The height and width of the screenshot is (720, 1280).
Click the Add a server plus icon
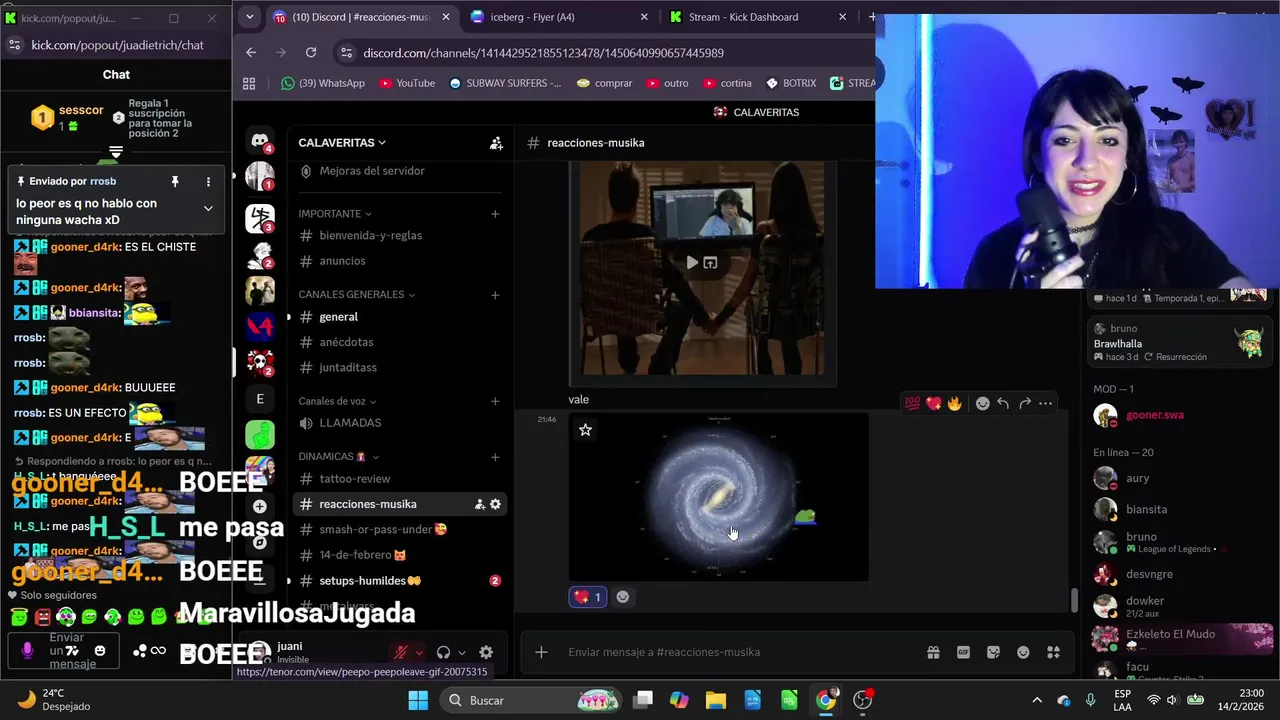(x=260, y=506)
